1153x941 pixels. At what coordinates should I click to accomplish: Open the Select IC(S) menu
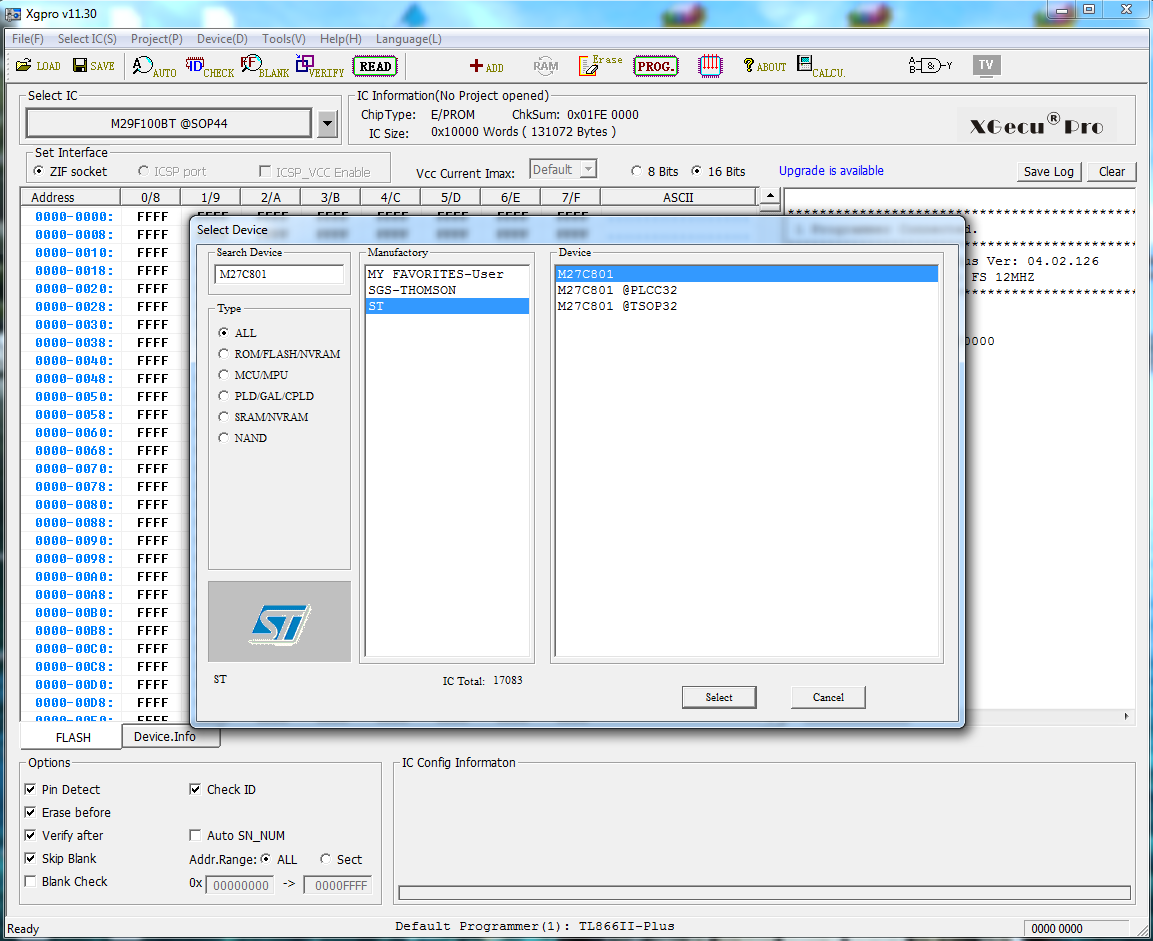click(88, 39)
